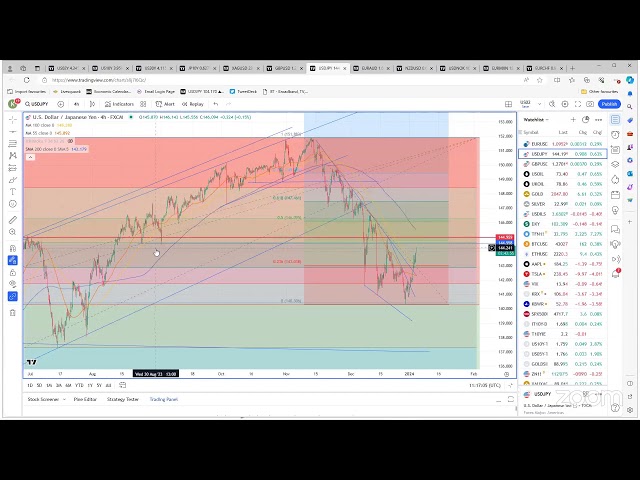The width and height of the screenshot is (640, 480).
Task: Switch to the Pine Editor tab
Action: [x=85, y=399]
